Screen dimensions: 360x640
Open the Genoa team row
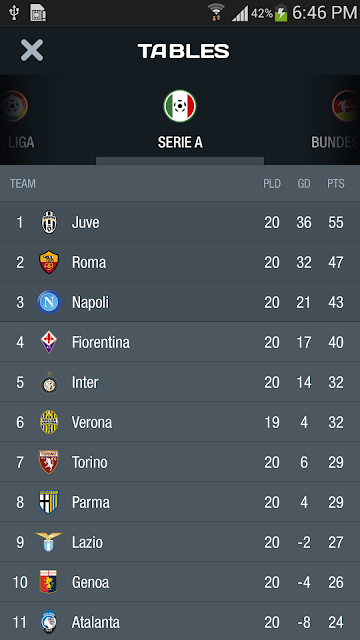click(180, 582)
